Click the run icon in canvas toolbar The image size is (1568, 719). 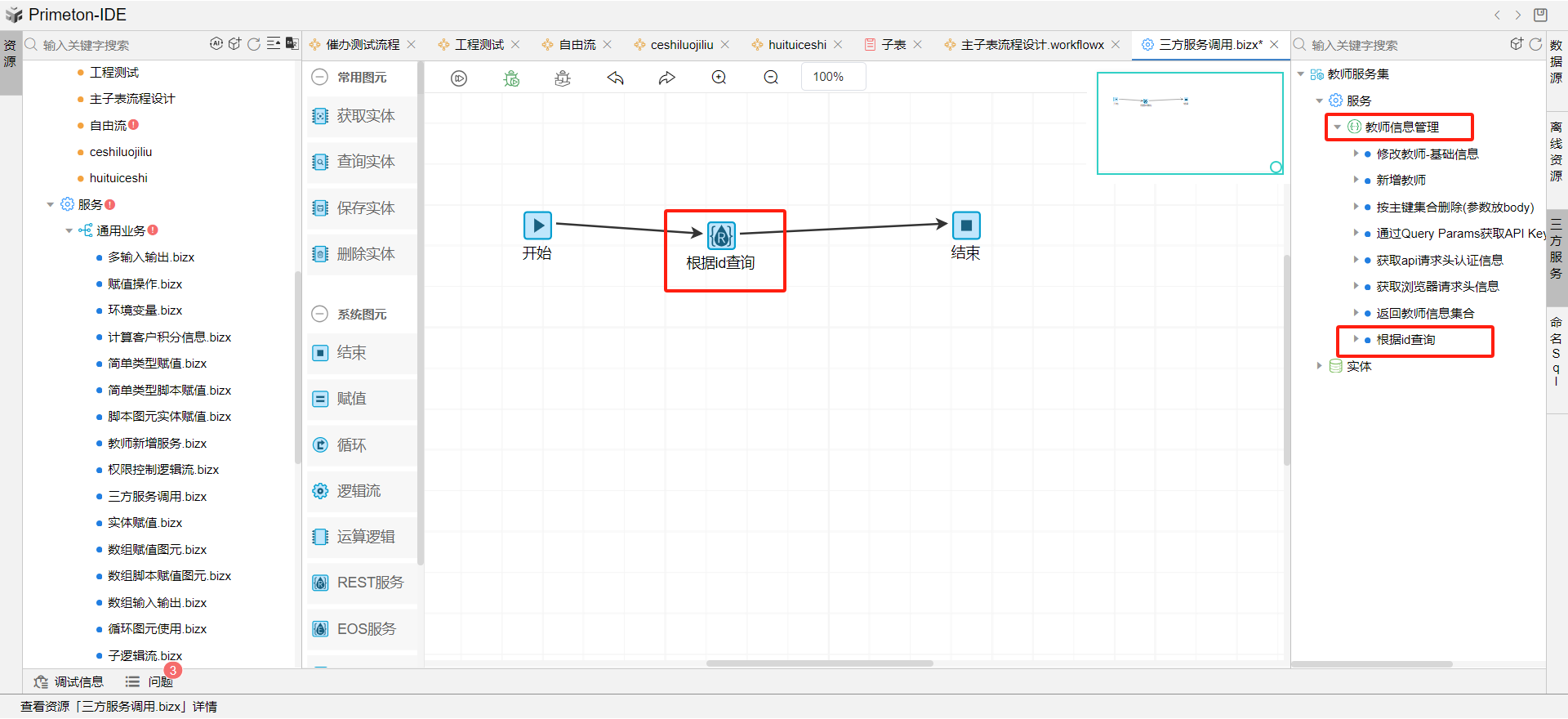pos(459,78)
